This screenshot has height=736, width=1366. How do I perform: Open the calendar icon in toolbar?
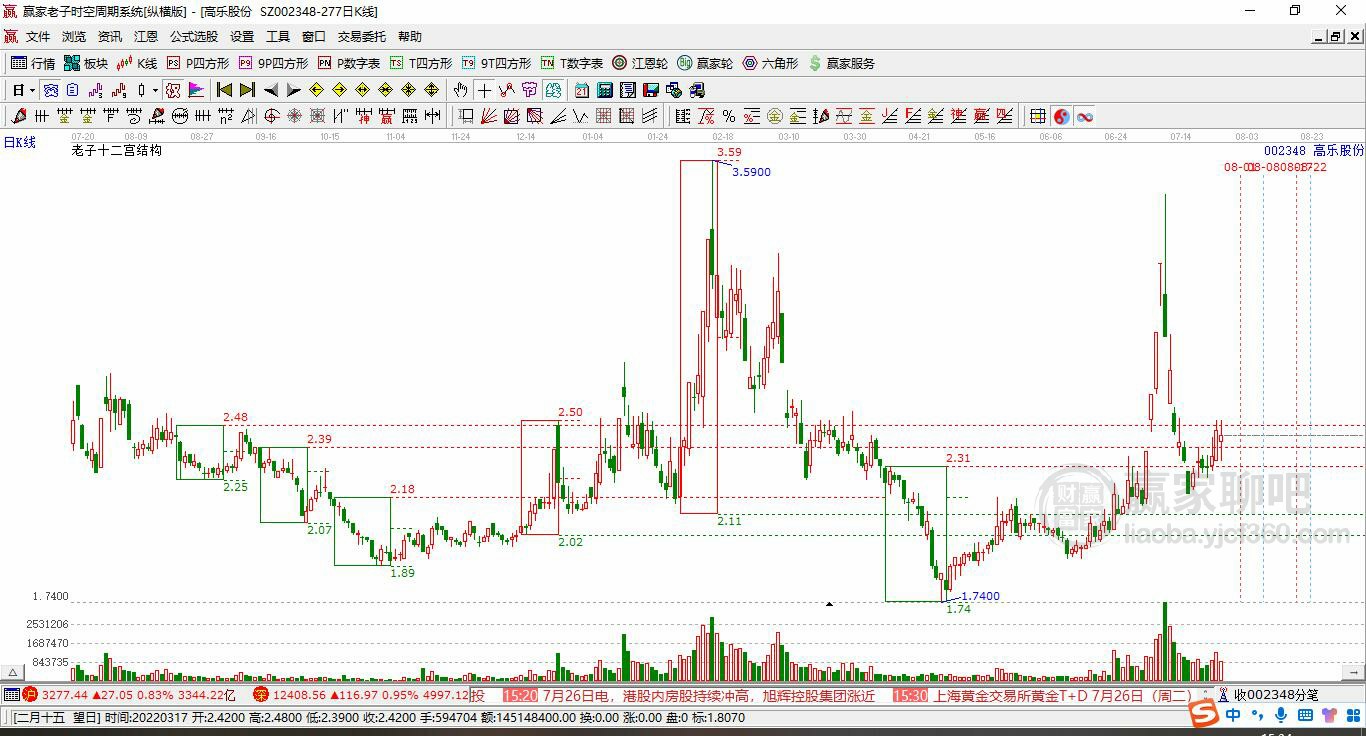pyautogui.click(x=581, y=90)
